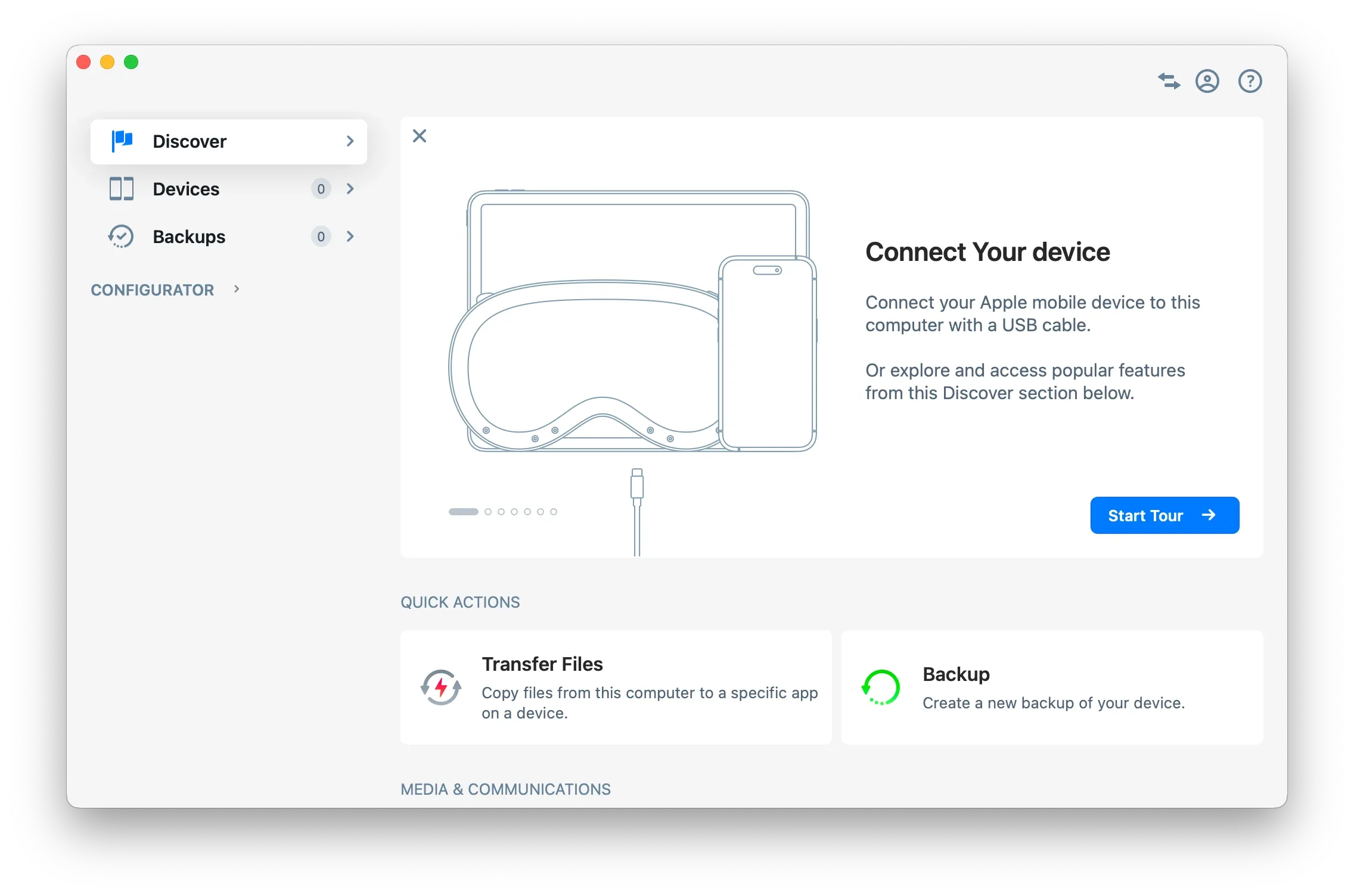
Task: Expand the CONFIGURATOR section
Action: point(237,289)
